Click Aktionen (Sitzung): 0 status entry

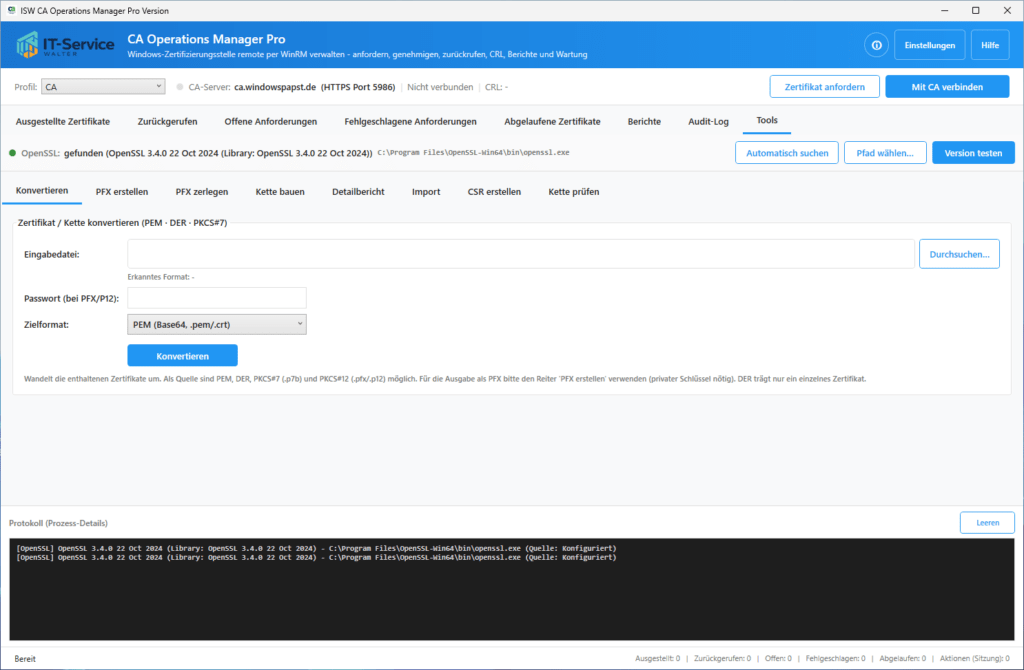click(974, 659)
